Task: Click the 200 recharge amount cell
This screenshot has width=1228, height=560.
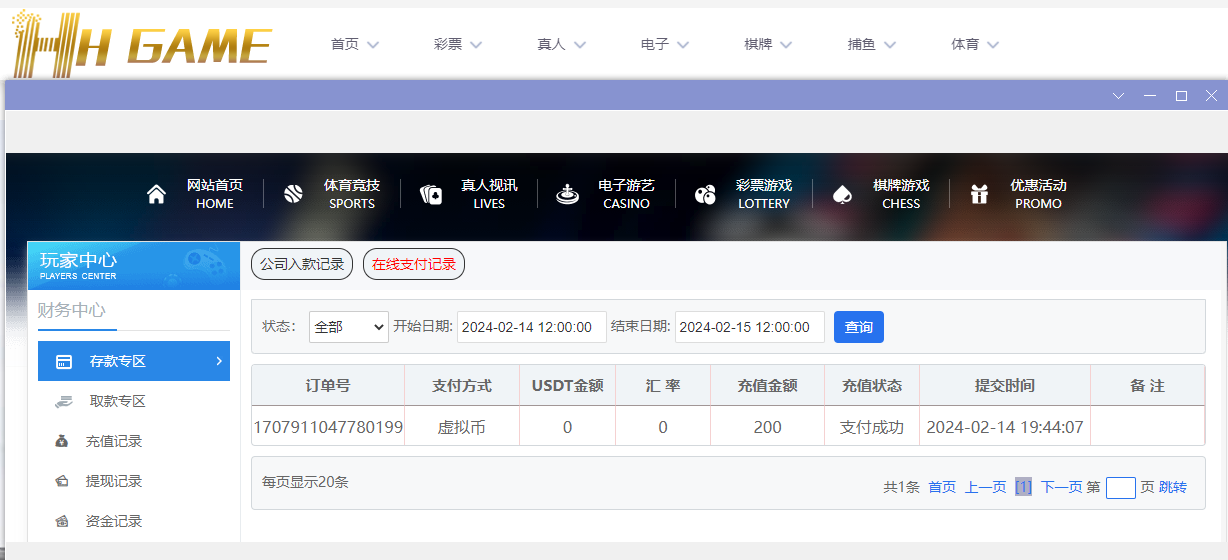Action: (x=768, y=427)
